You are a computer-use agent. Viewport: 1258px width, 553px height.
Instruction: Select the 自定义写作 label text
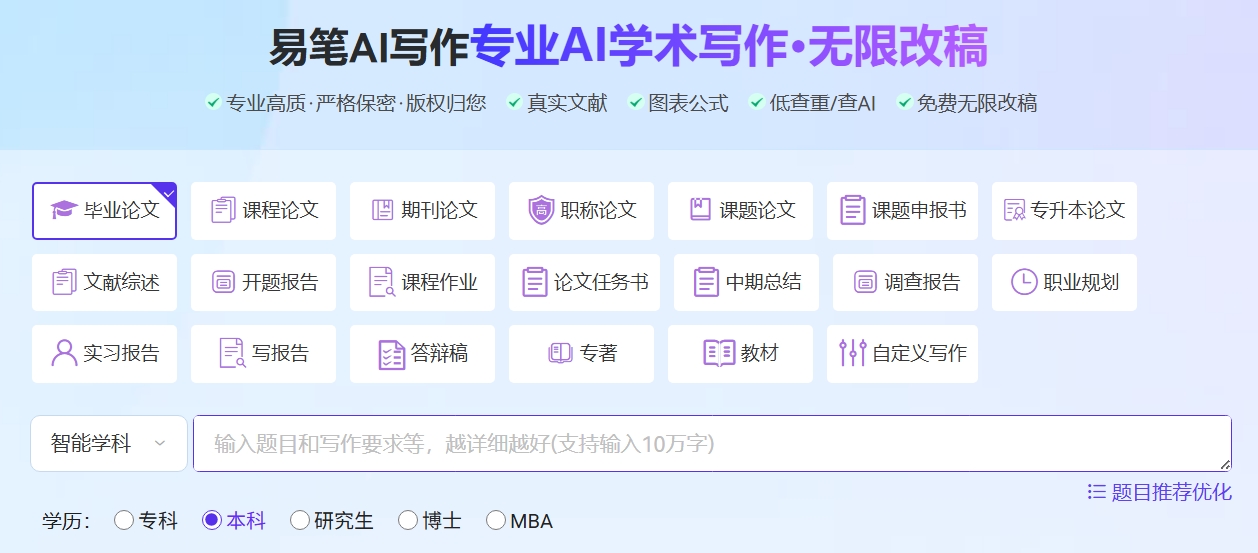(x=920, y=353)
